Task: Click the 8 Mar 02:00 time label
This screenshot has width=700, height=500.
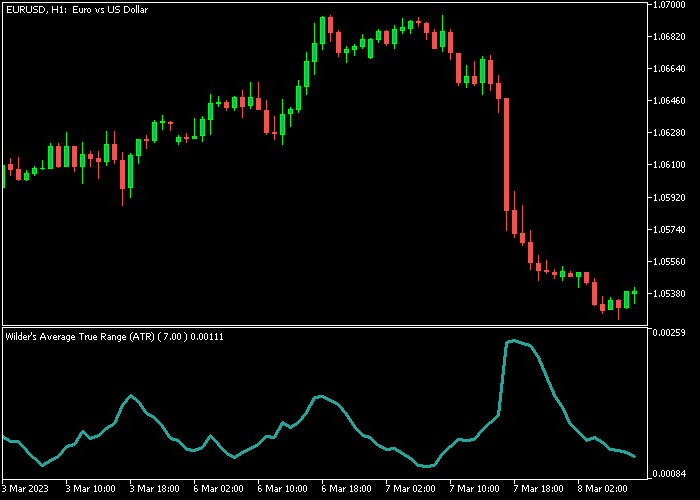Action: point(603,489)
